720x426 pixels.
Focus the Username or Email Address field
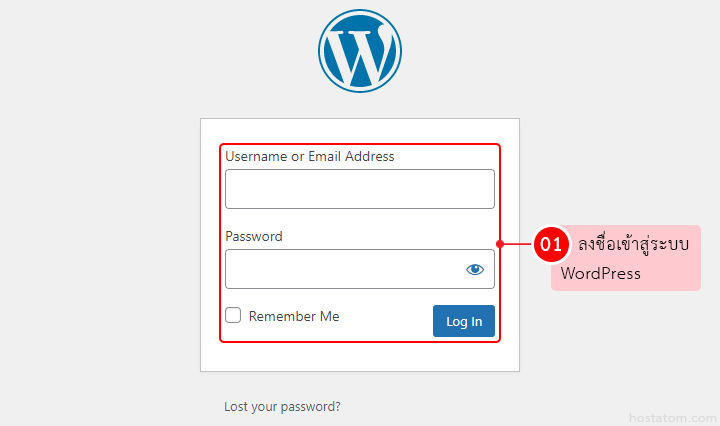click(x=359, y=189)
